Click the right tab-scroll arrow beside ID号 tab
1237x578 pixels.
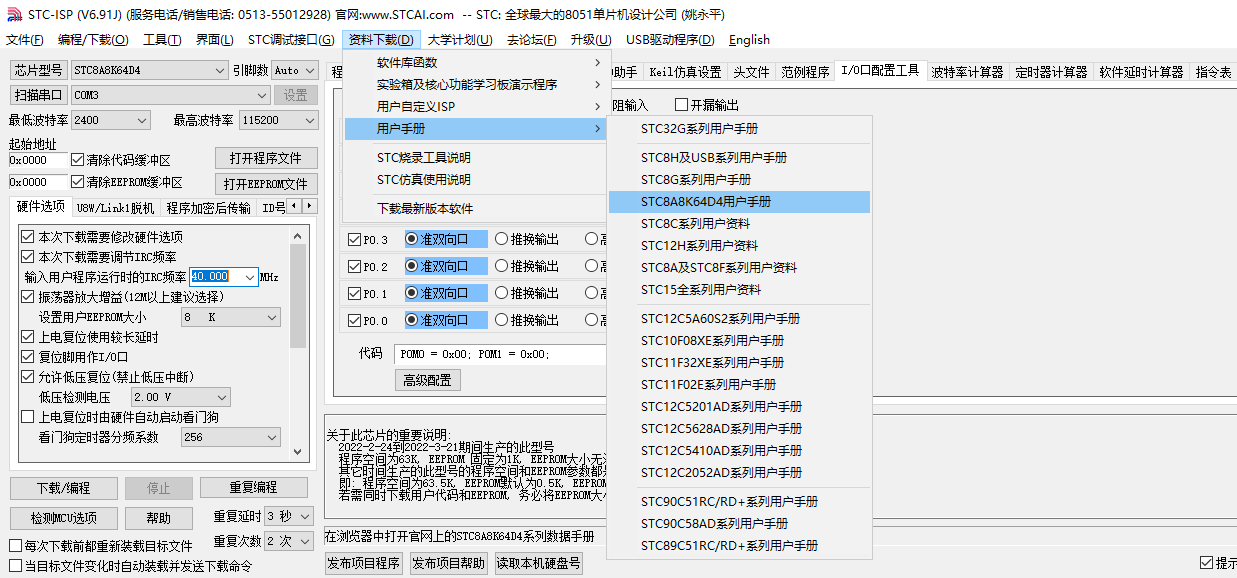click(310, 206)
